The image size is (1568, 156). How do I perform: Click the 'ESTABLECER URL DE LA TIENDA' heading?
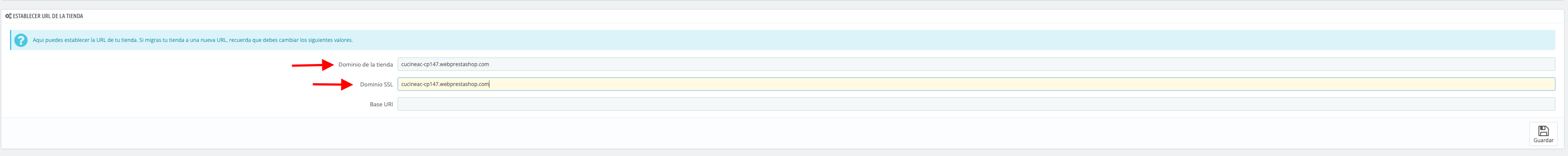[48, 16]
